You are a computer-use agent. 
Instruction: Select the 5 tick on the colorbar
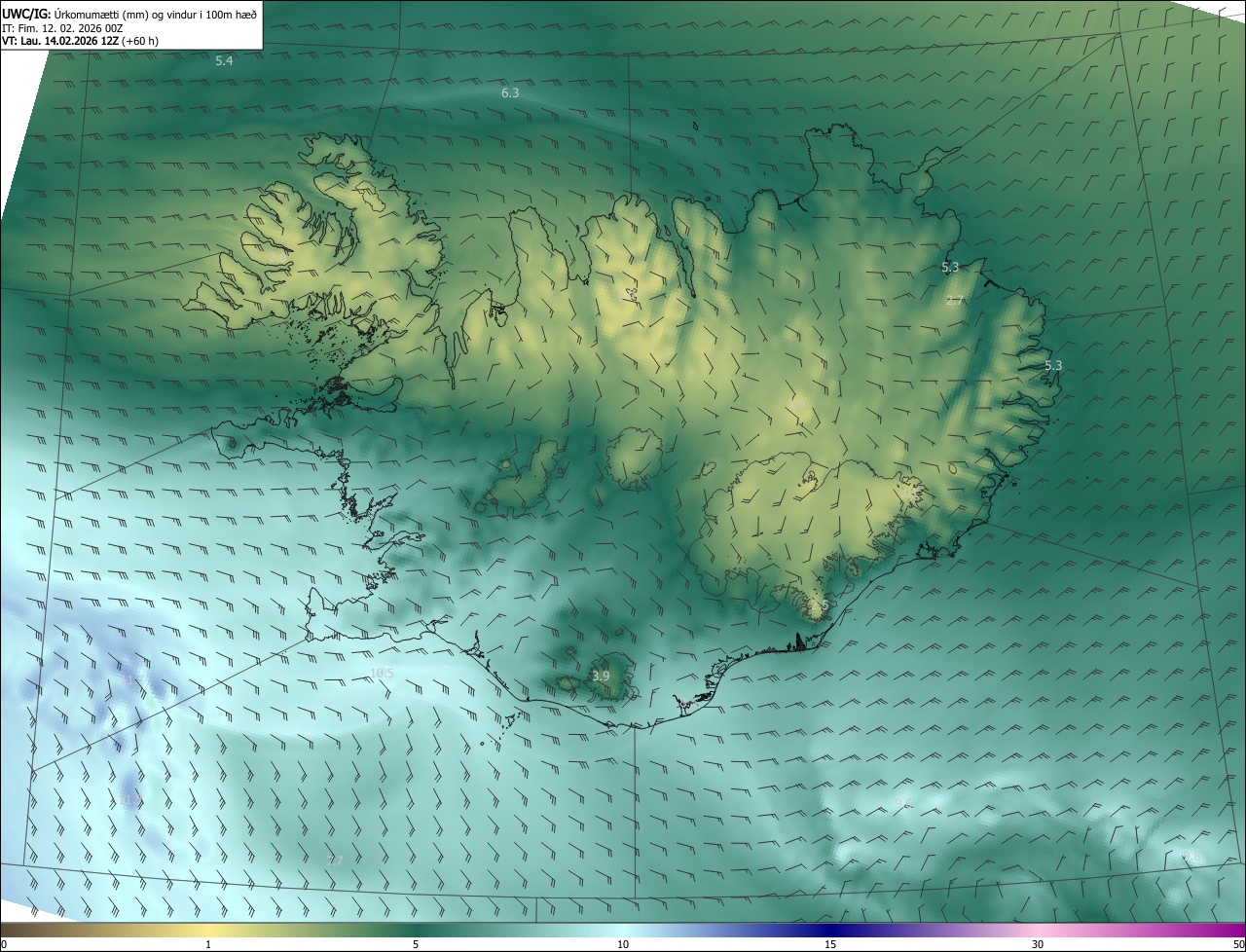click(416, 945)
